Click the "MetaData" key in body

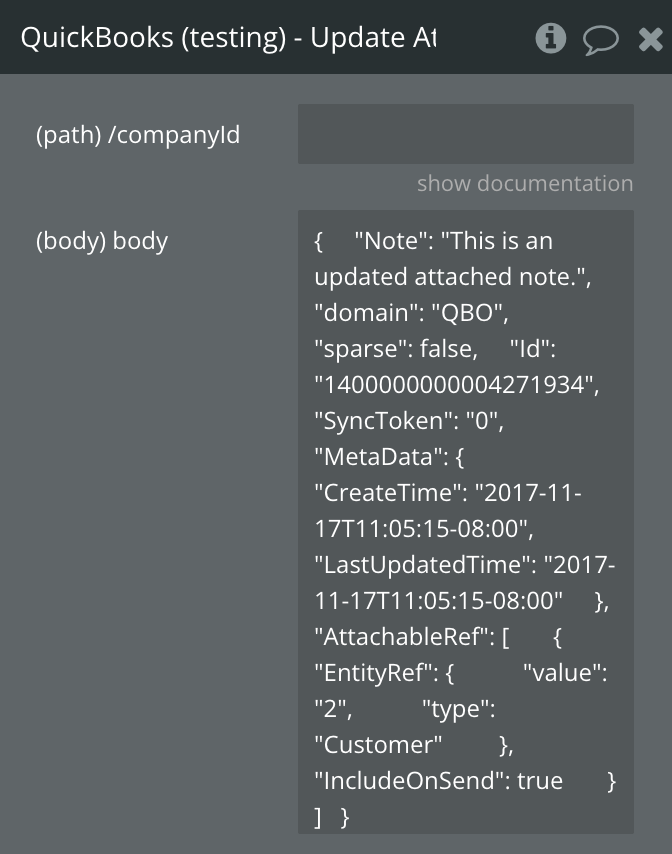pos(378,457)
